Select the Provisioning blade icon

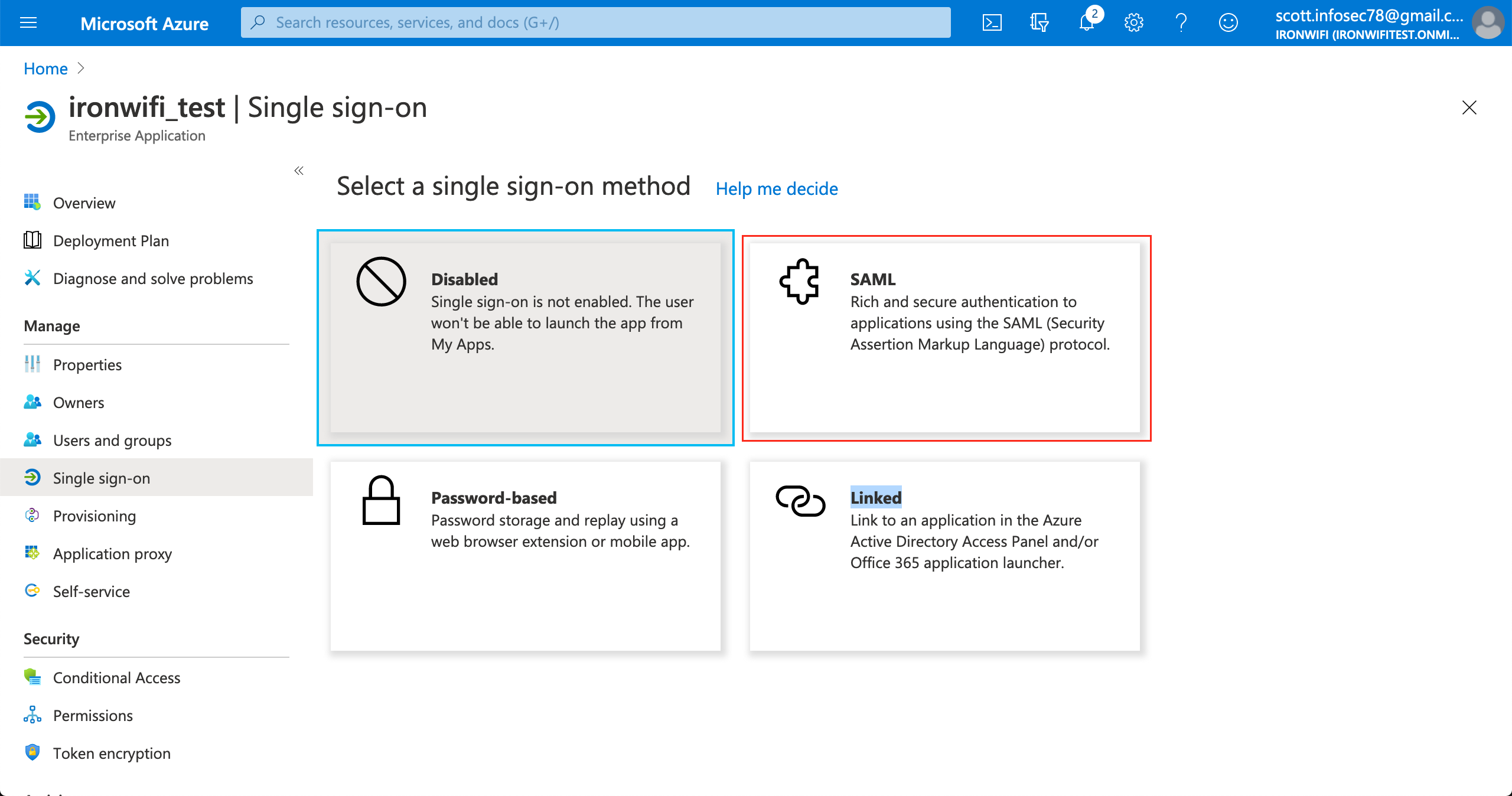(32, 516)
